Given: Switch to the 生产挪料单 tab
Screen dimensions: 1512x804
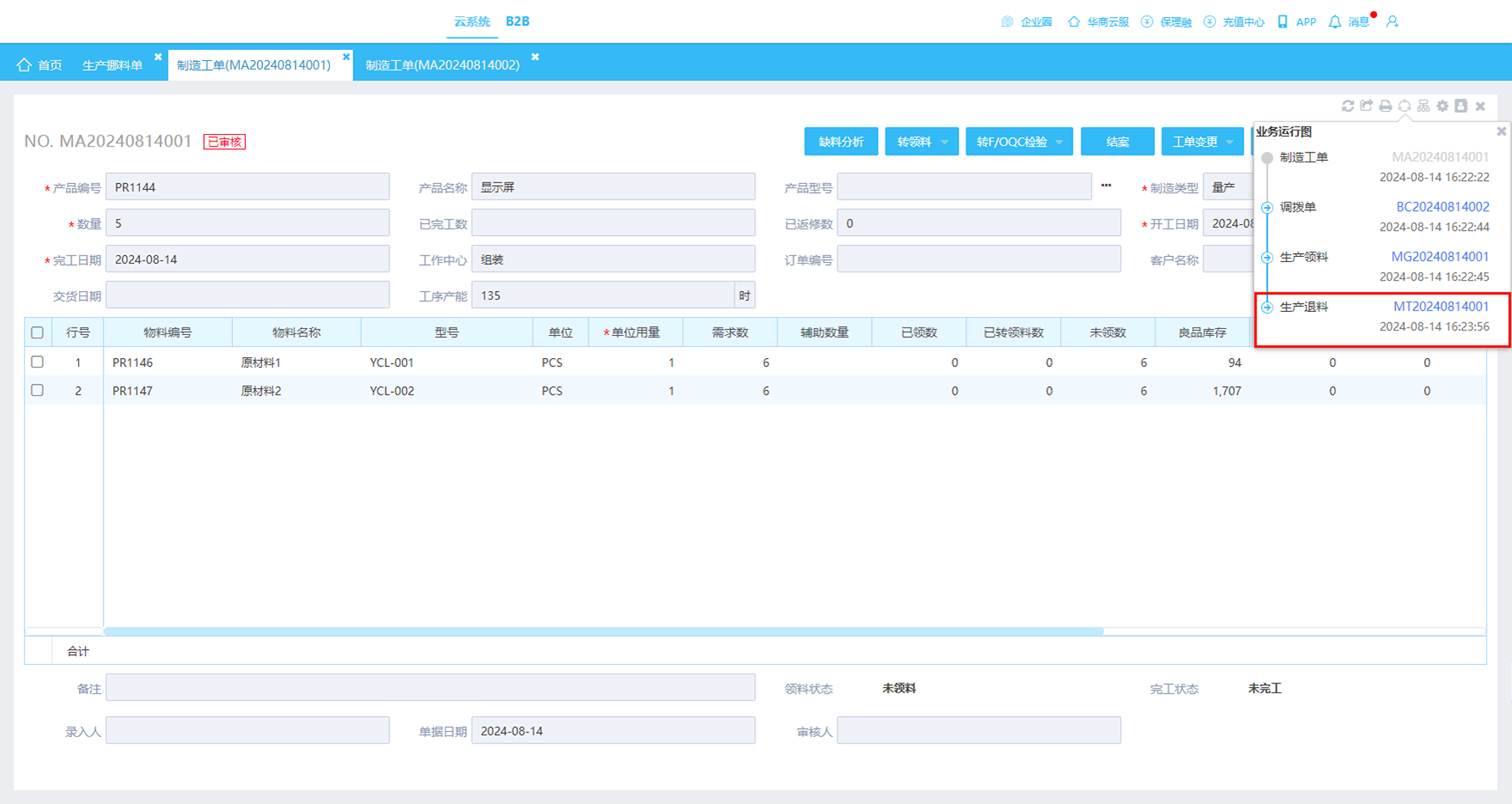Looking at the screenshot, I should click(112, 65).
